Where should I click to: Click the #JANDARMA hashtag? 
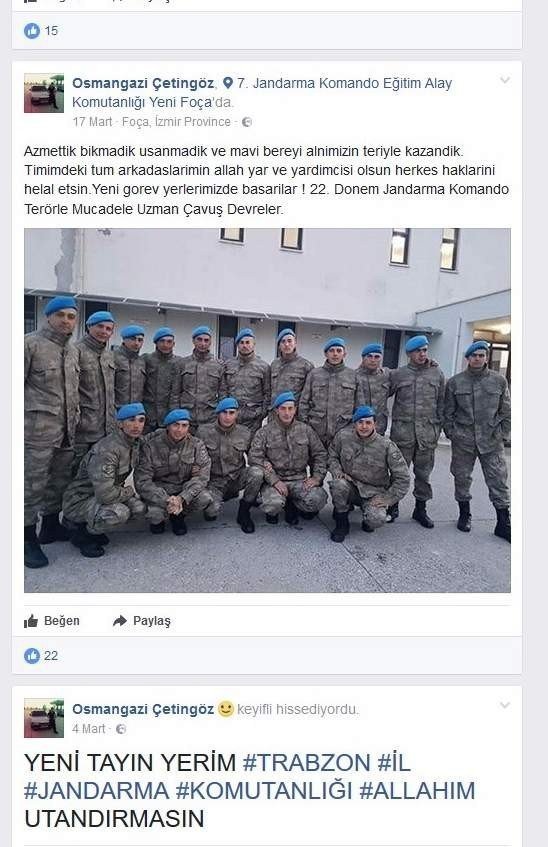[96, 791]
